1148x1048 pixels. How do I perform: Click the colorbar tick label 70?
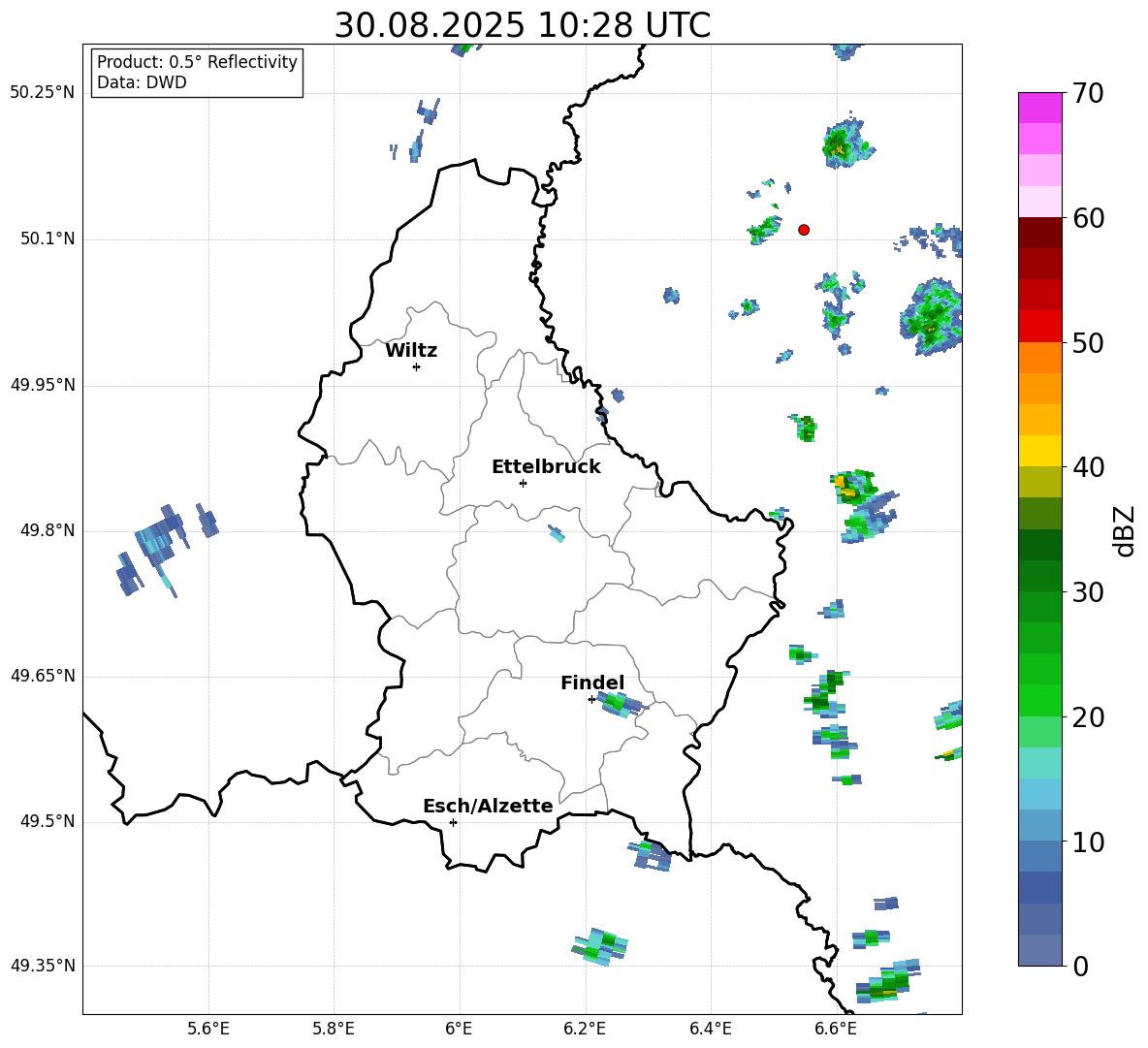coord(1089,93)
